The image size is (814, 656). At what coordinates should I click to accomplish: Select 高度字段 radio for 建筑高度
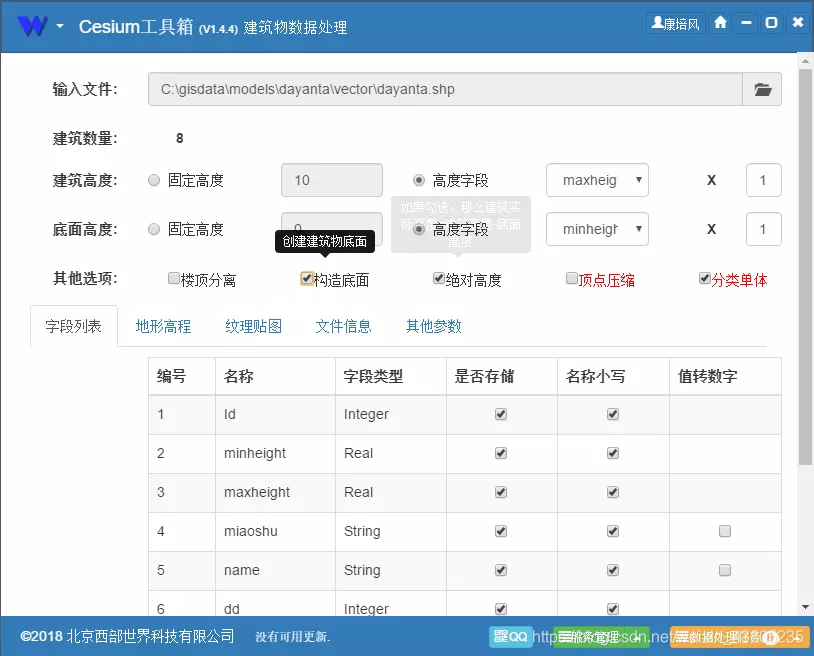click(418, 180)
